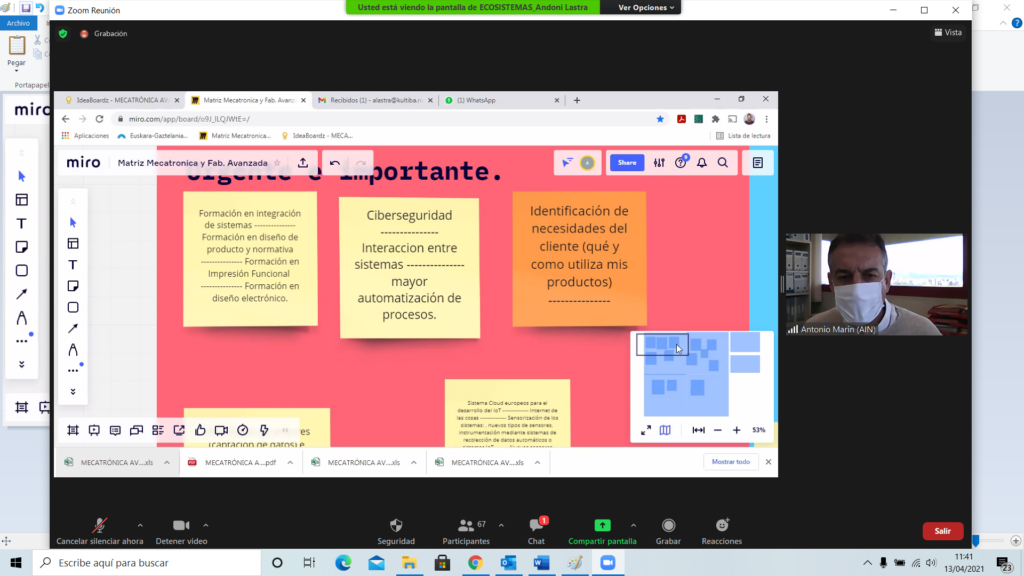Open Miro notifications bell
1024x576 pixels.
(x=702, y=163)
